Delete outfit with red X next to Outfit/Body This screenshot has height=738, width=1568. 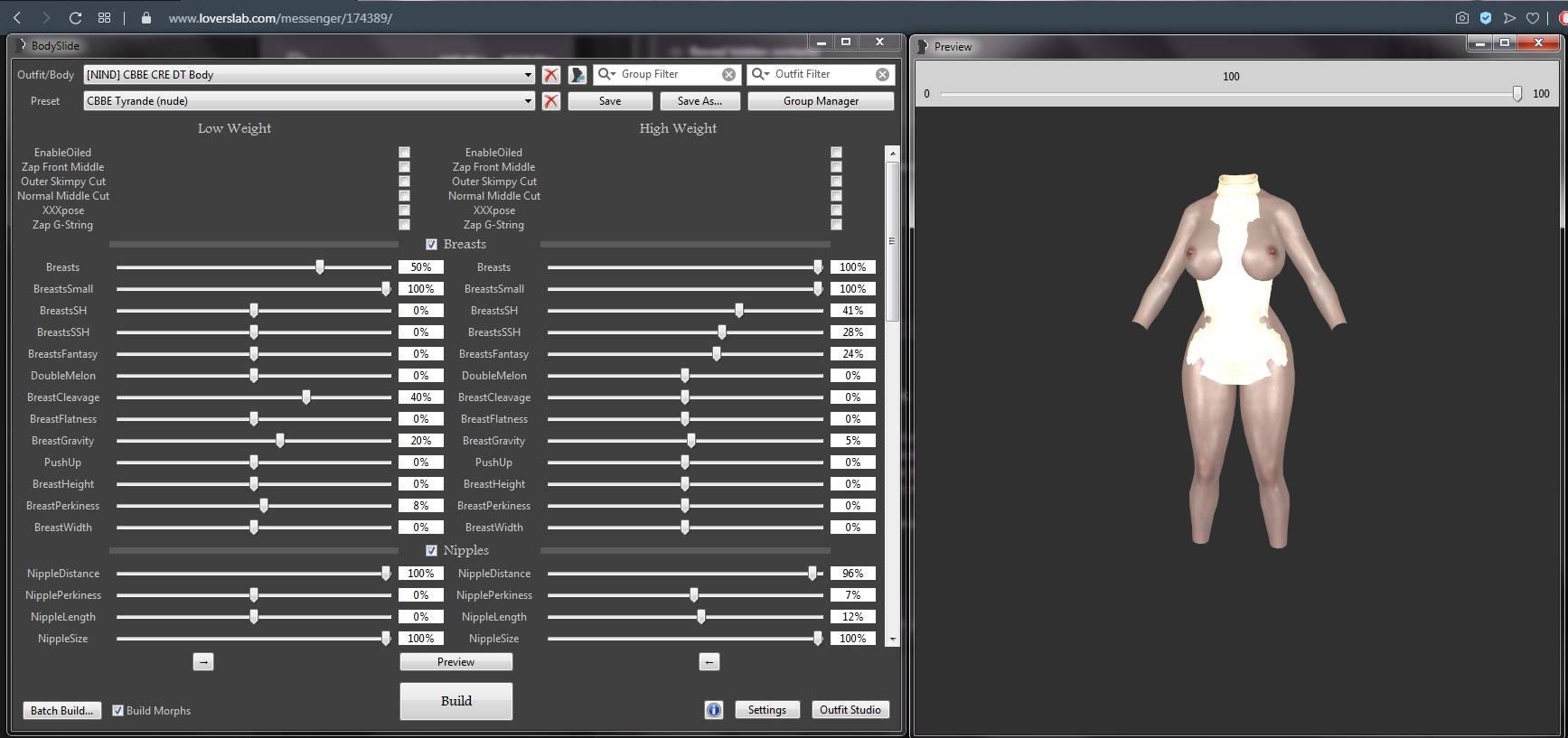pos(551,75)
